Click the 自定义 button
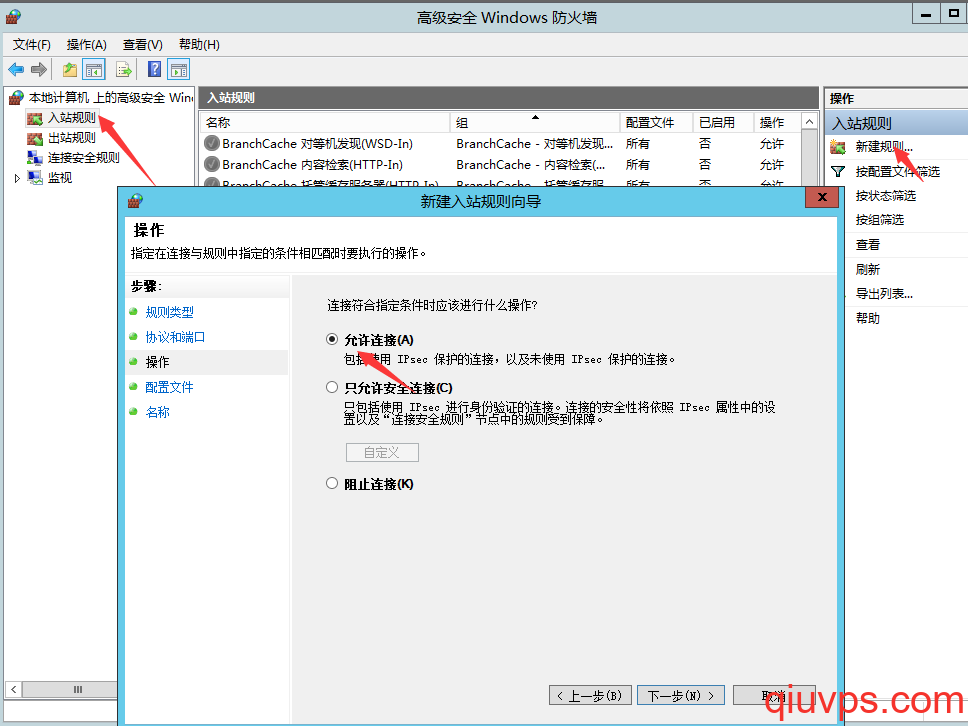The height and width of the screenshot is (726, 968). click(382, 453)
